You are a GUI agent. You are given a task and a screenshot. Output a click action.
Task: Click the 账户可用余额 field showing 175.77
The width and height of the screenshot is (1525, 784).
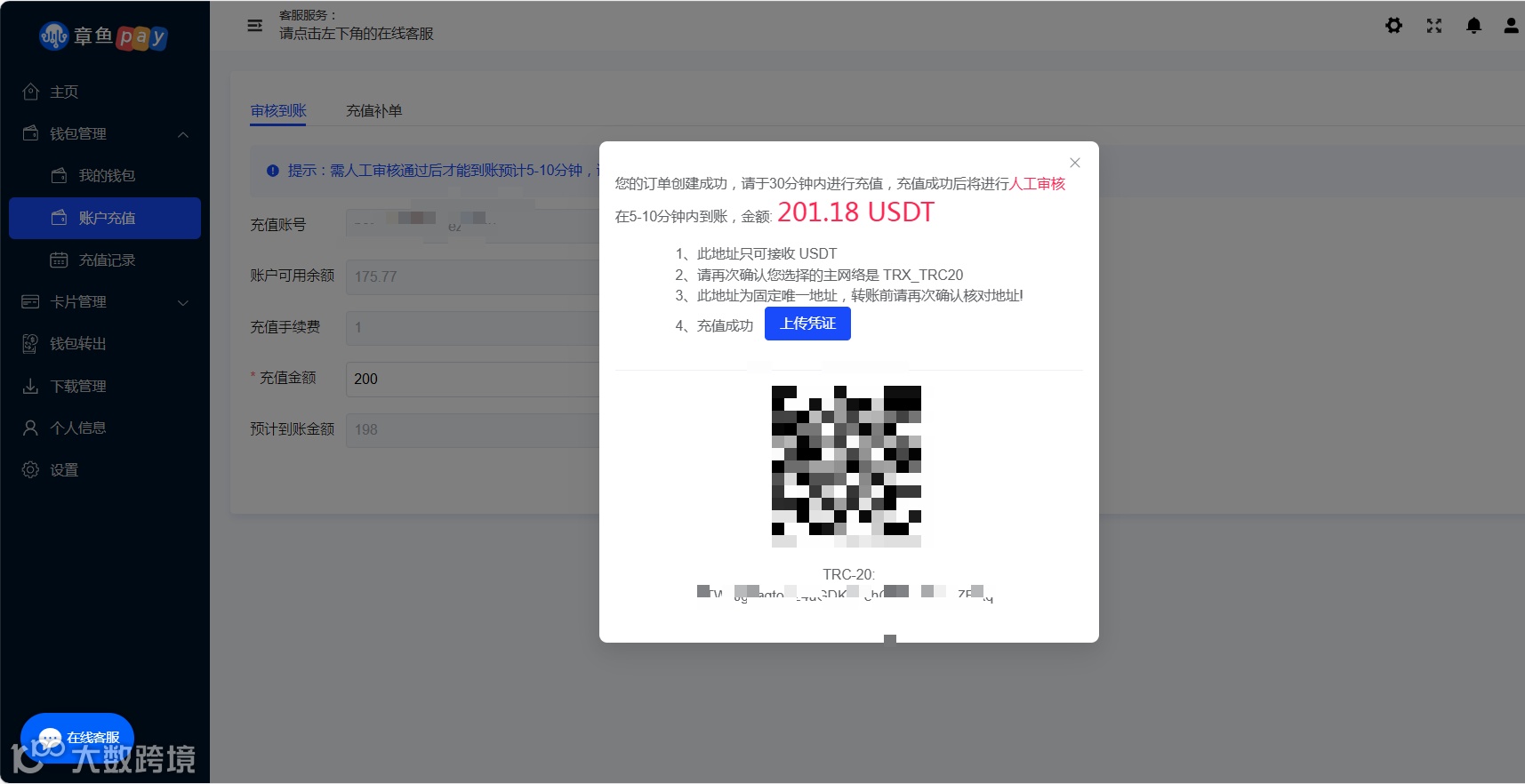472,276
